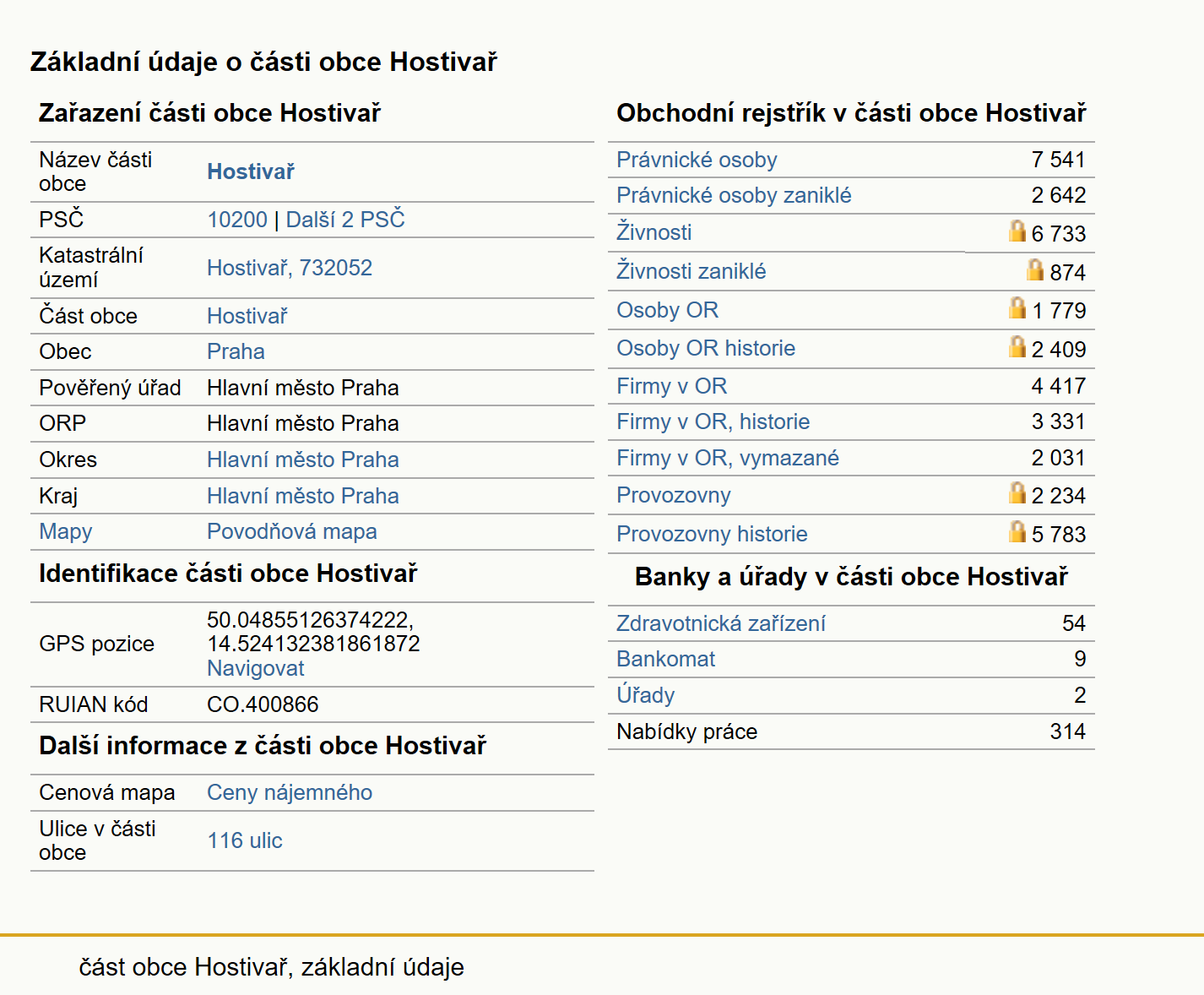The width and height of the screenshot is (1204, 995).
Task: Open Právnické osoby list
Action: tap(697, 160)
